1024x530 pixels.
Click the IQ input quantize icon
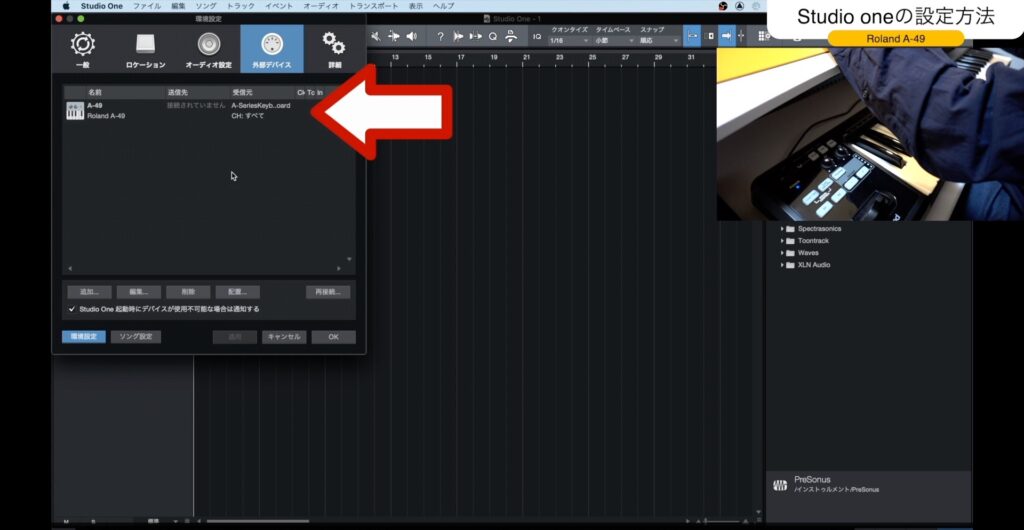pyautogui.click(x=536, y=37)
